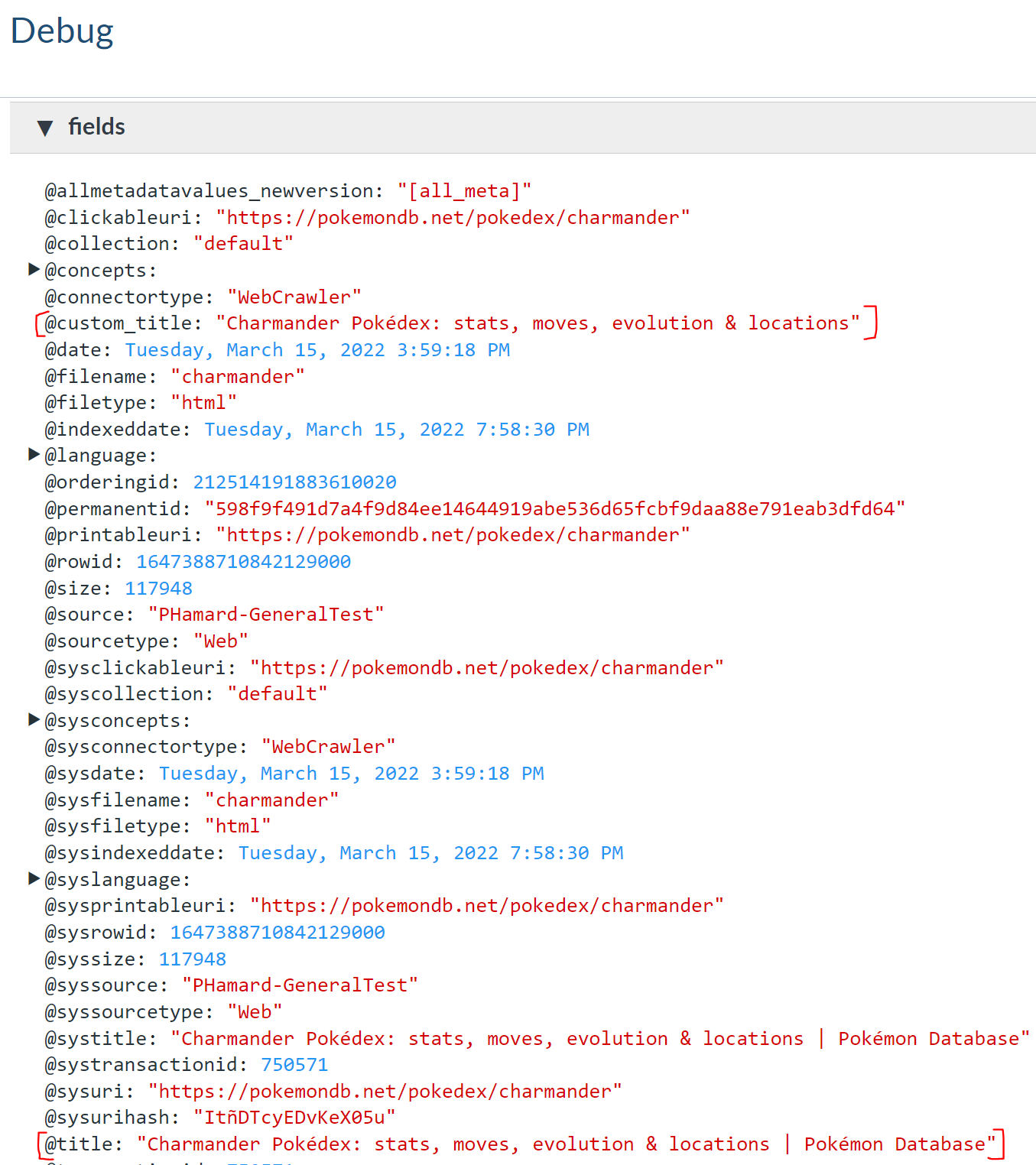
Task: Collapse the fields section triangle
Action: 45,128
